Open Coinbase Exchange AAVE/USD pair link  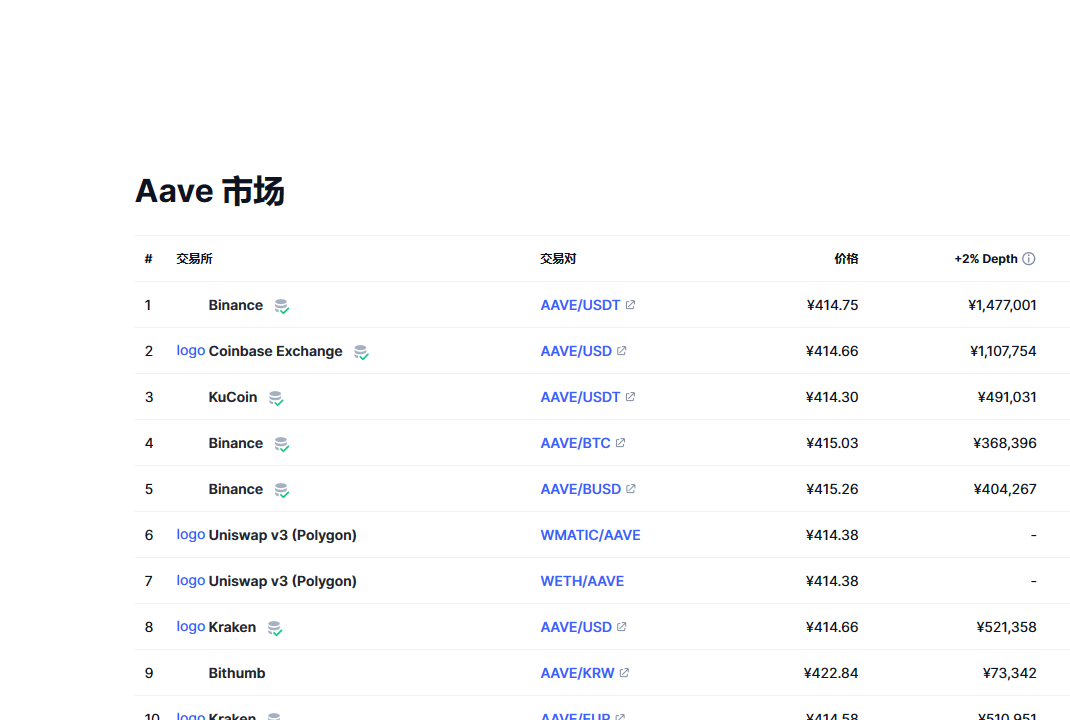tap(576, 351)
